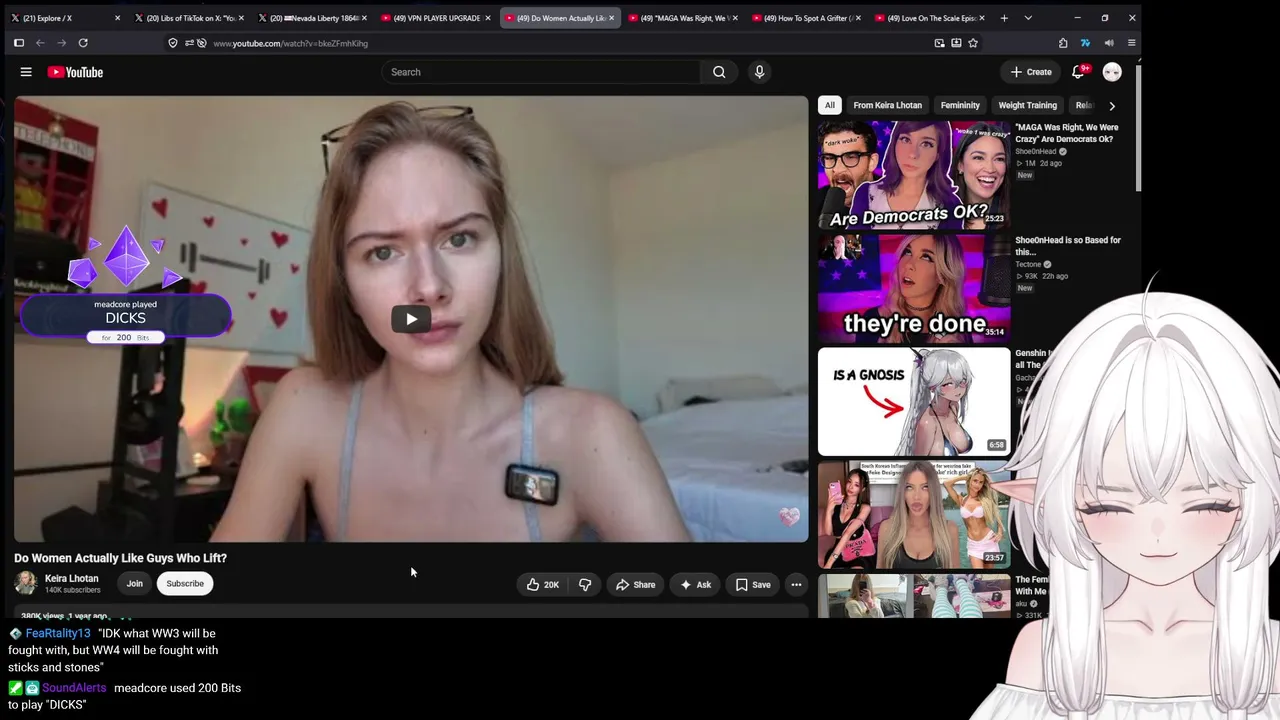Screen dimensions: 1280x720
Task: Select the Weight Training filter chip
Action: (x=1027, y=105)
